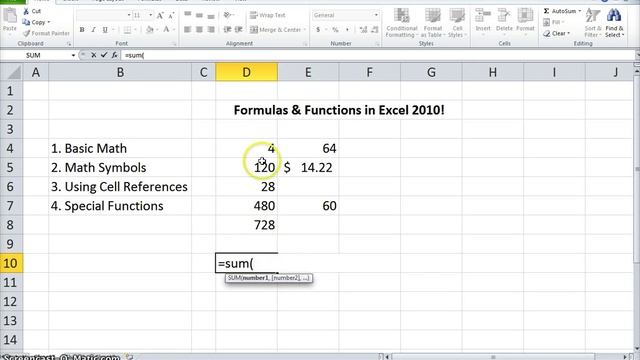The height and width of the screenshot is (360, 640).
Task: Open Cell Styles gallery
Action: (x=457, y=23)
